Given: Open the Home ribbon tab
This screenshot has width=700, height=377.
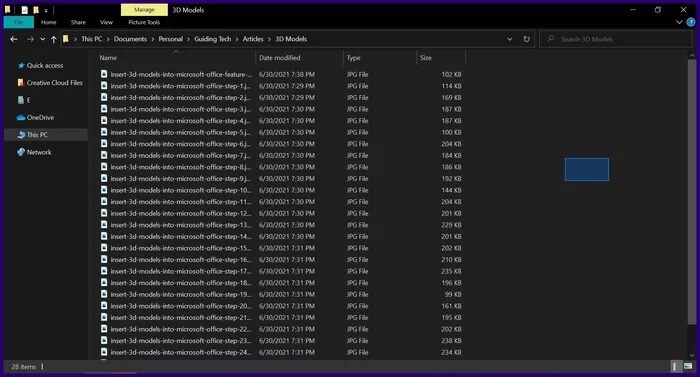Looking at the screenshot, I should (49, 22).
